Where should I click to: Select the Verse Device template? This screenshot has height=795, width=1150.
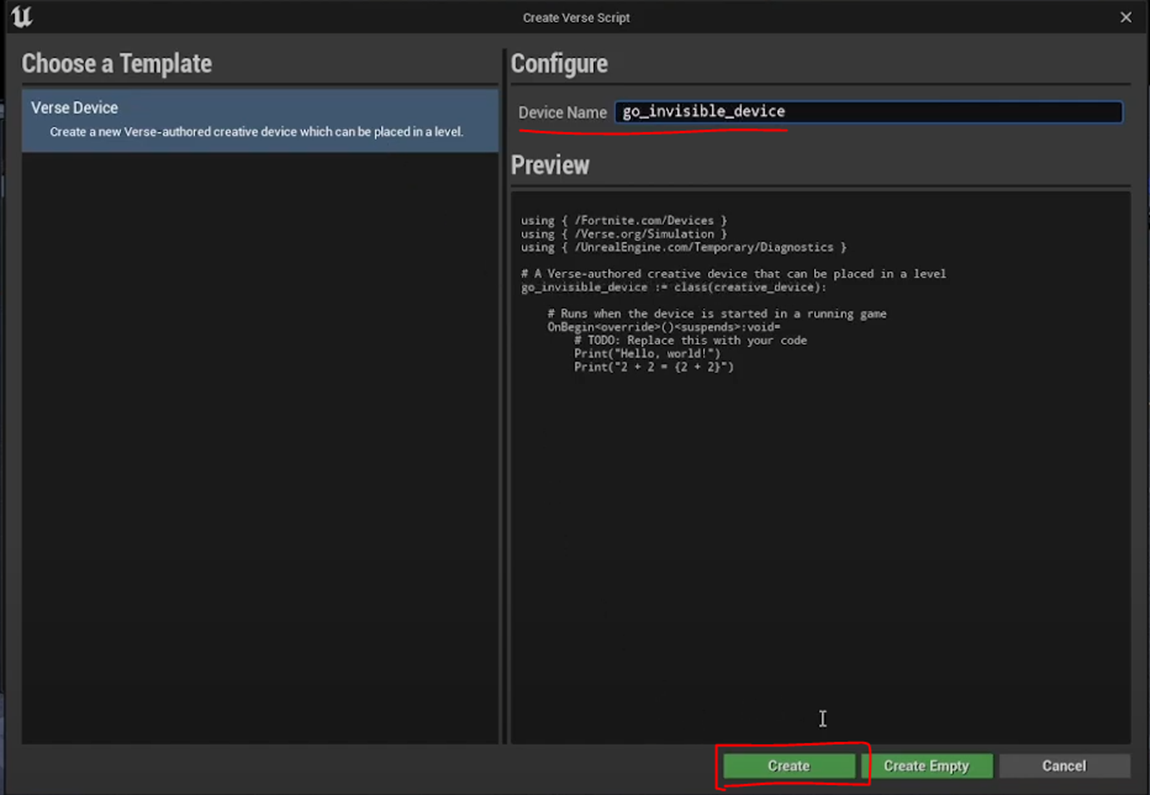(260, 120)
